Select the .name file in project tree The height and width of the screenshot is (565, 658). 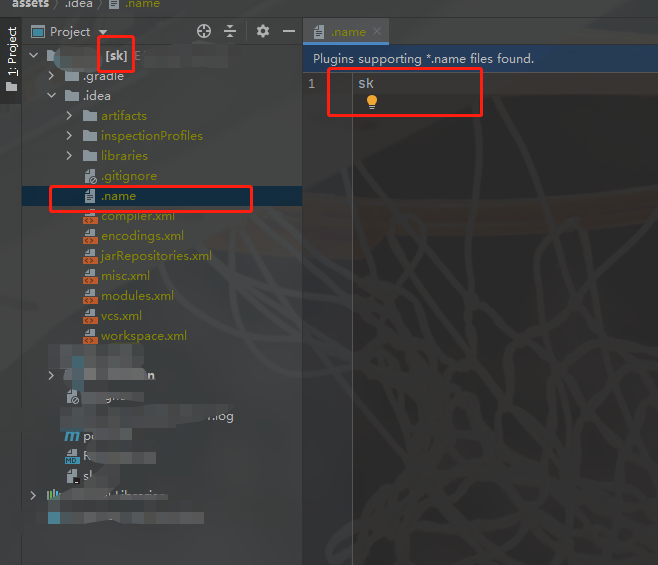tap(118, 196)
